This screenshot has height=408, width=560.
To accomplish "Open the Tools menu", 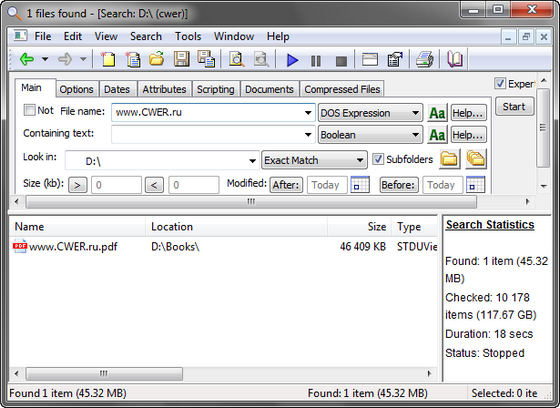I will (x=188, y=36).
